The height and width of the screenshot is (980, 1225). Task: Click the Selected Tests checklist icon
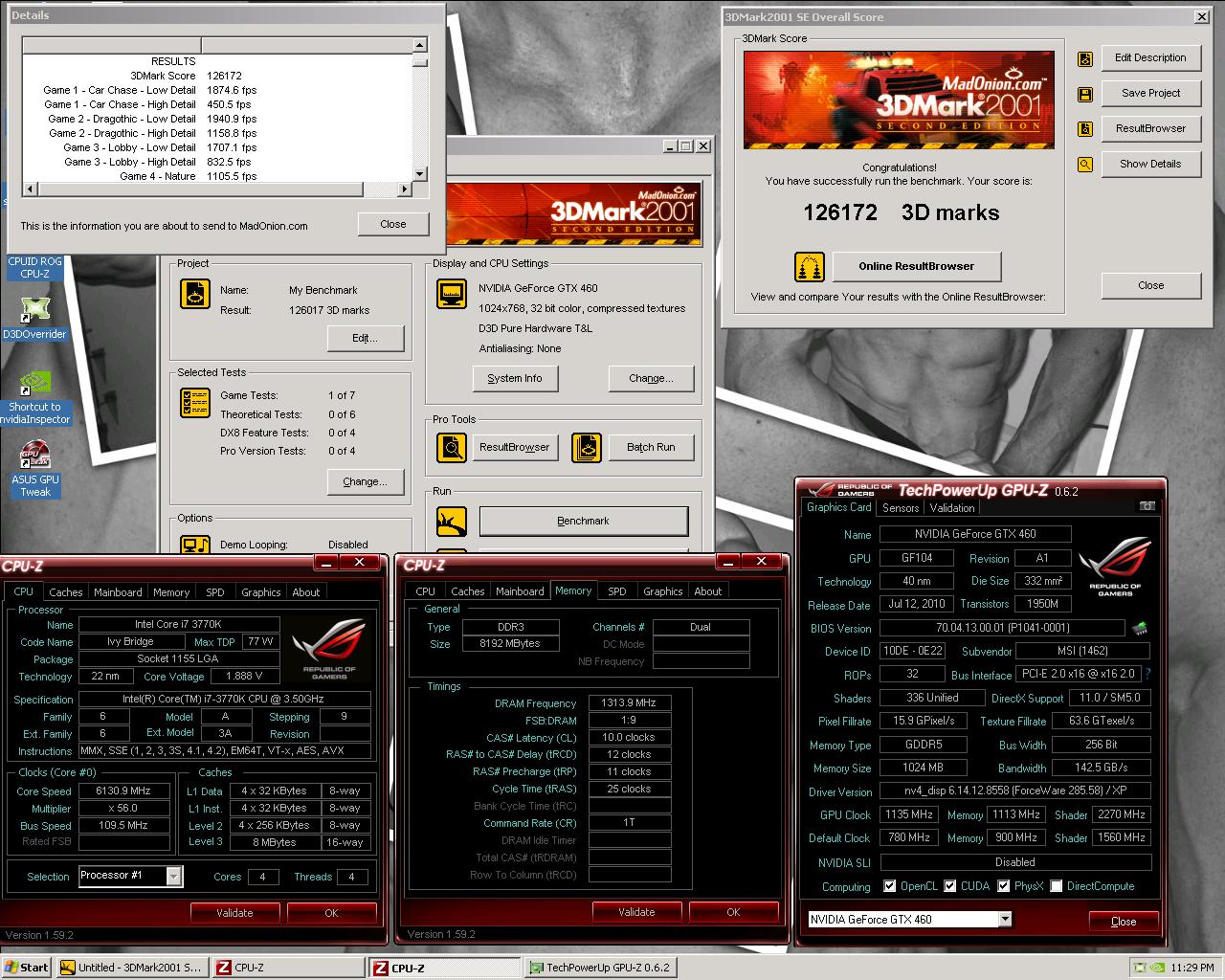point(195,403)
